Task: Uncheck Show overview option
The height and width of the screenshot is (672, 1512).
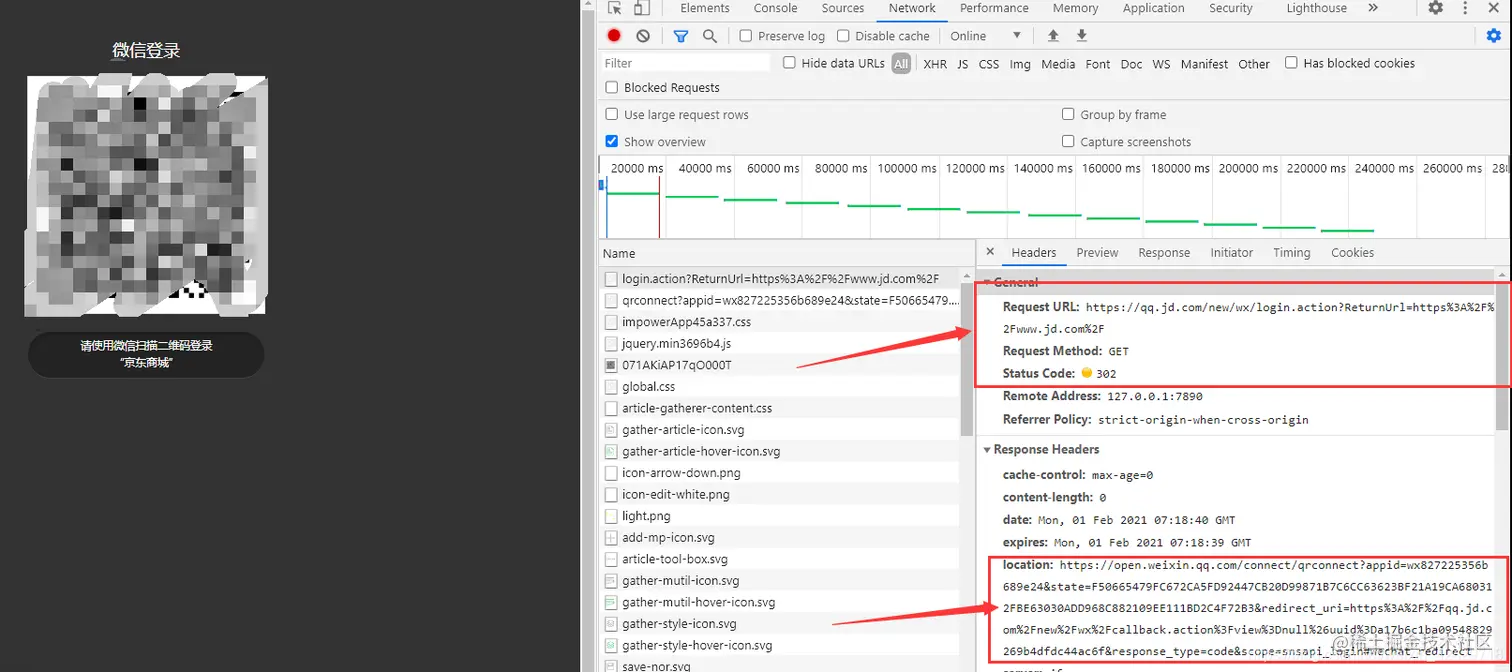Action: click(612, 141)
